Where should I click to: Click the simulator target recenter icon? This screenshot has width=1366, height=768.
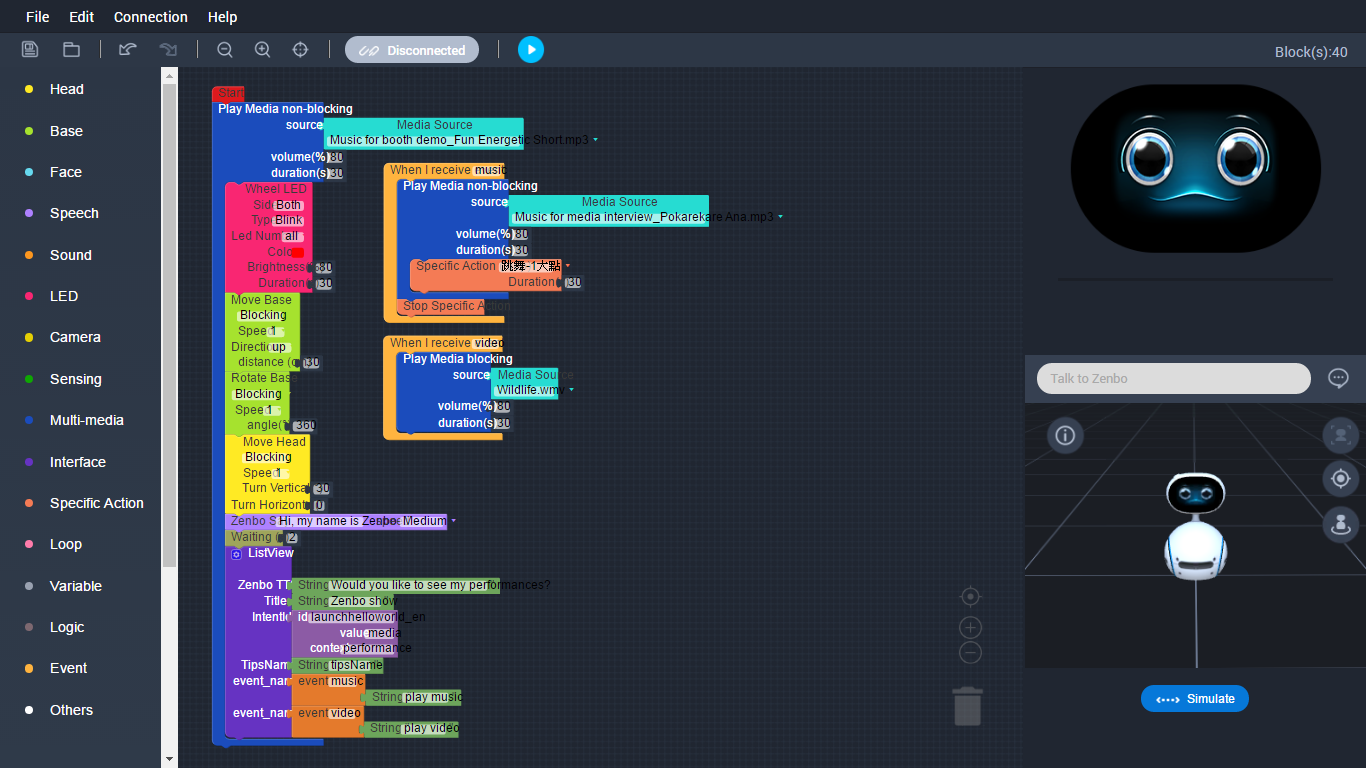point(1341,479)
